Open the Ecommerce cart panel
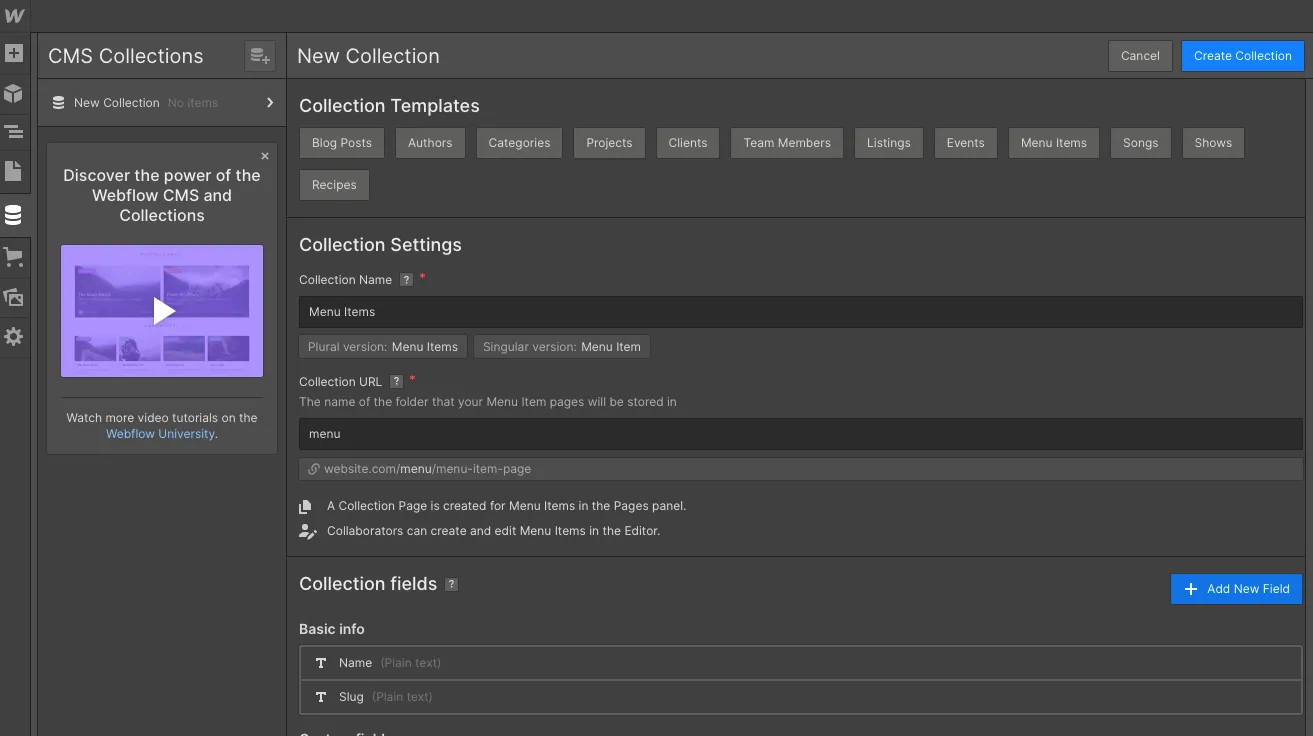 click(x=14, y=257)
